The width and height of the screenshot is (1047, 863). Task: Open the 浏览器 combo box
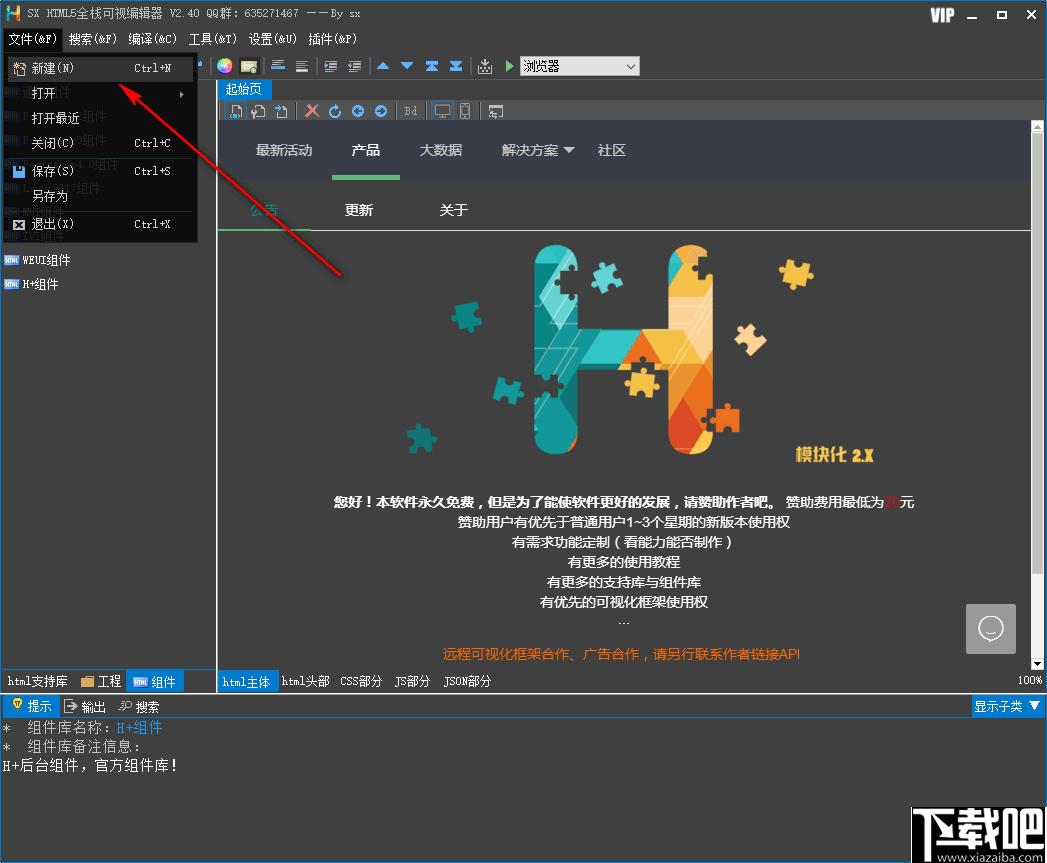580,66
